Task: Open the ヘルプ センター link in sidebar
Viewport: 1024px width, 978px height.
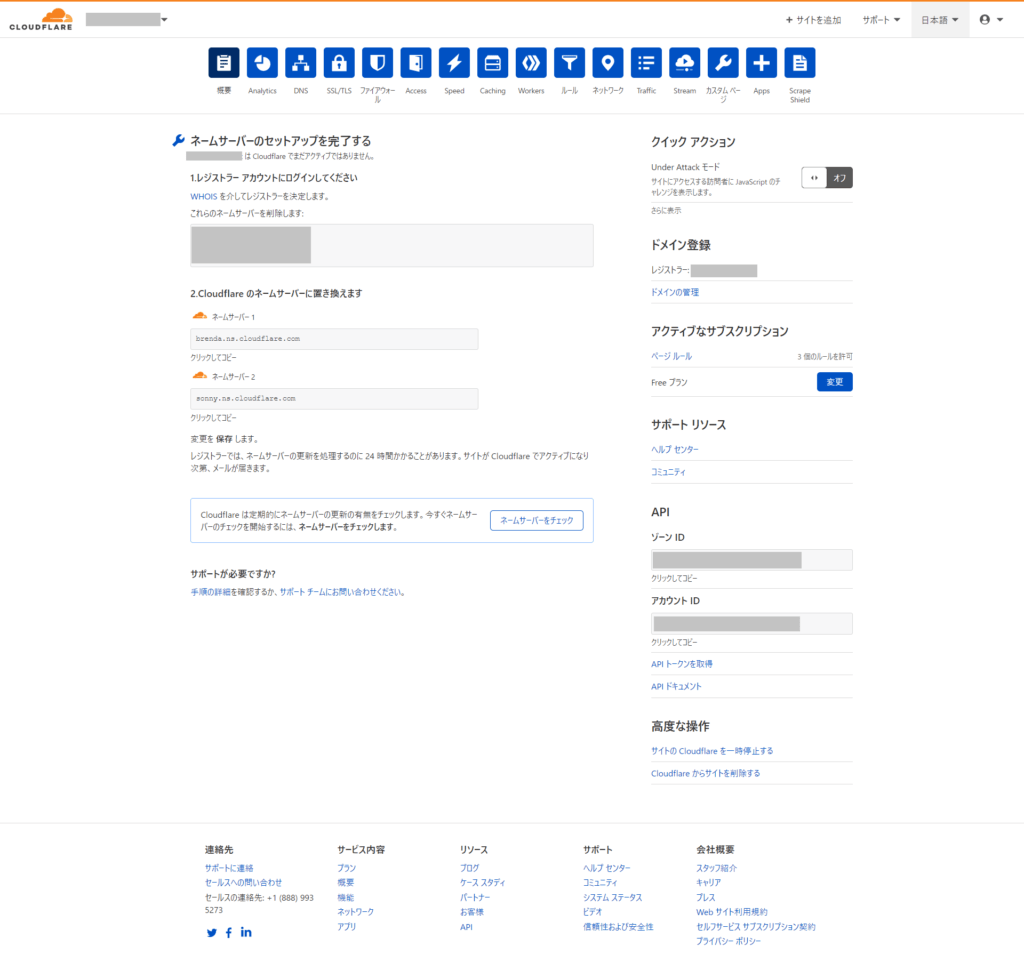Action: coord(675,450)
